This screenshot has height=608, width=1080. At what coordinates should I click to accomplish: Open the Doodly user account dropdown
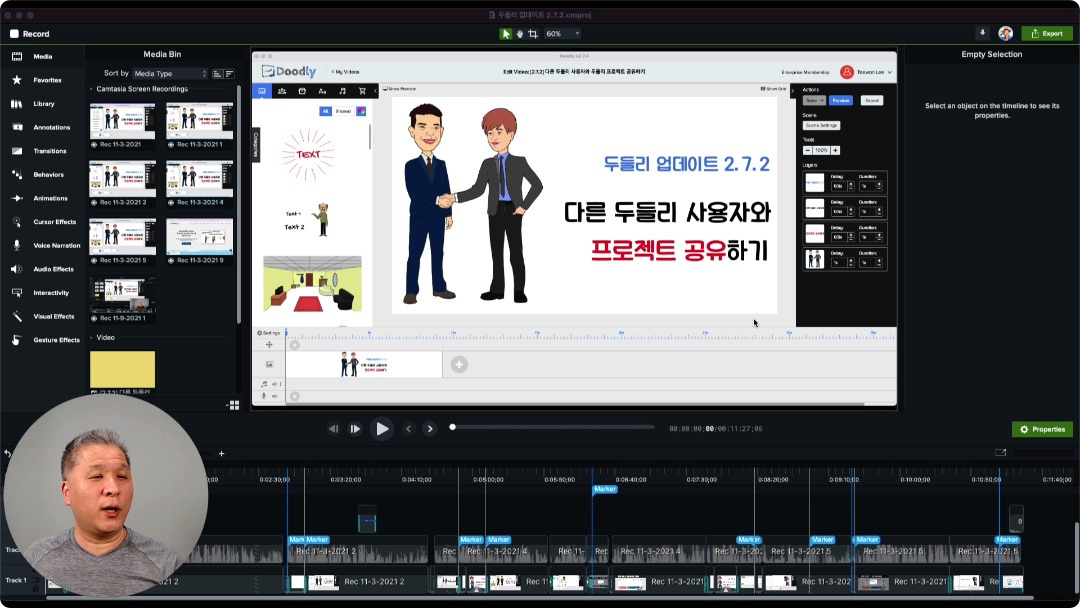tap(866, 72)
